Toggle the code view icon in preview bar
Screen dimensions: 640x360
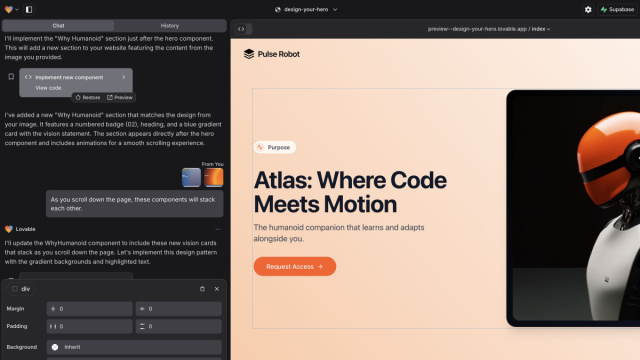(241, 29)
